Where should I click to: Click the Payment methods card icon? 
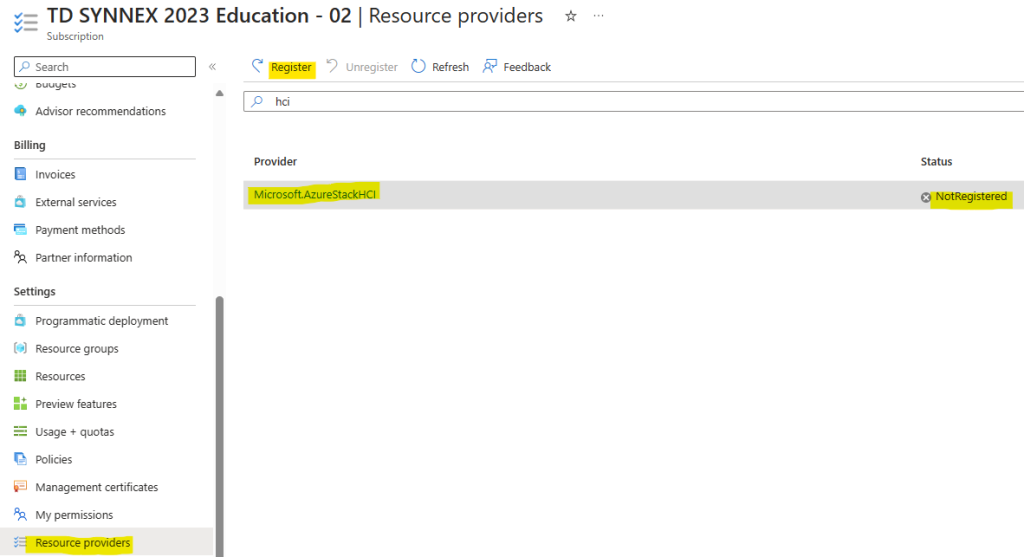point(20,229)
